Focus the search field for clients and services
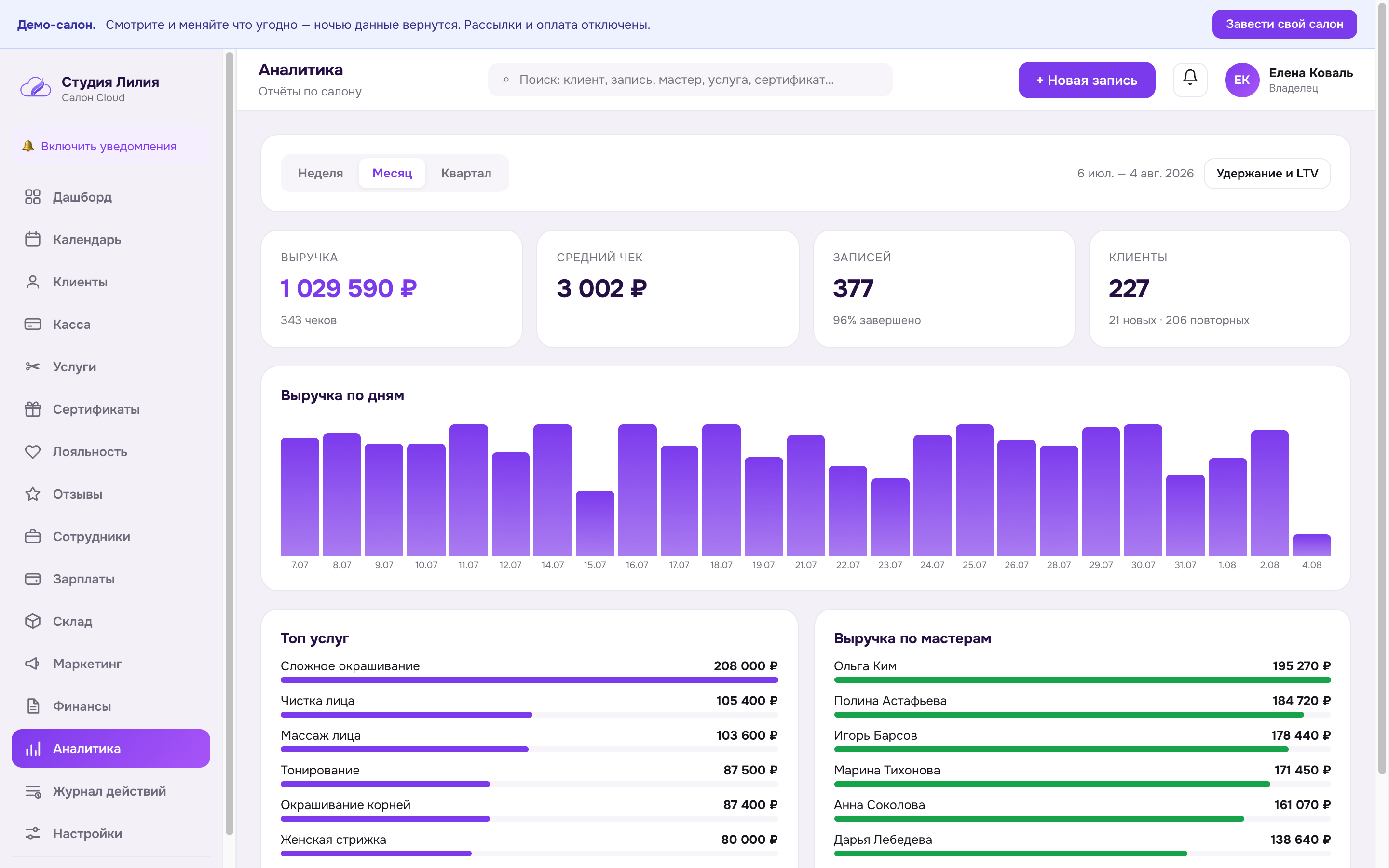The width and height of the screenshot is (1389, 868). pos(690,80)
